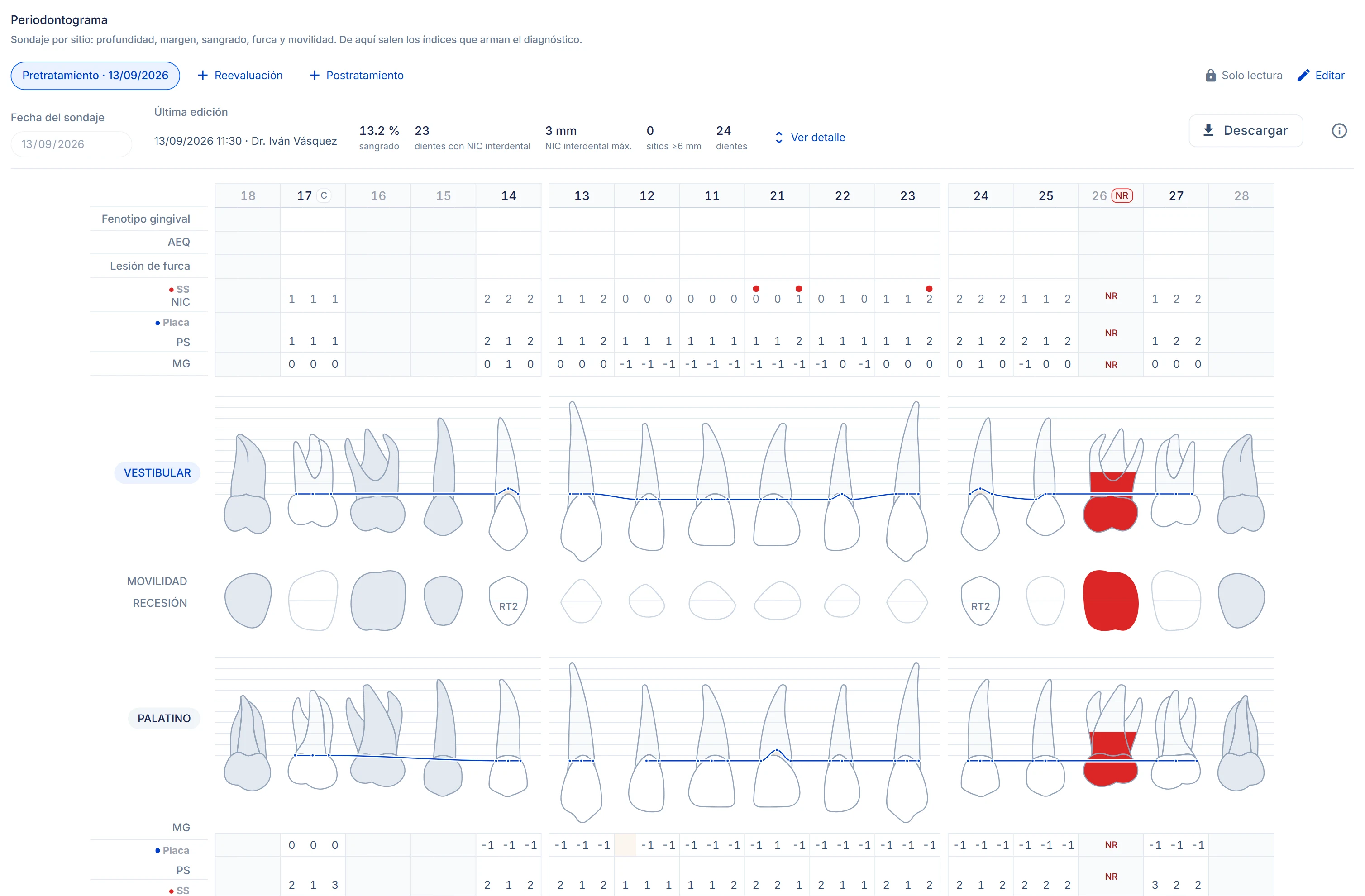Add a Reevaluación record
The width and height of the screenshot is (1365, 896).
click(240, 75)
